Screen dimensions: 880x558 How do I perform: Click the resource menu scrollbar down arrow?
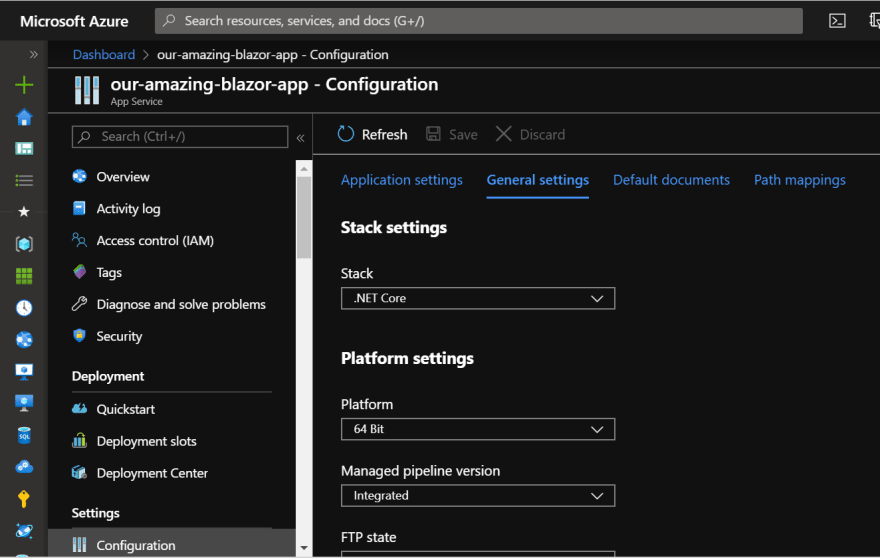point(304,548)
